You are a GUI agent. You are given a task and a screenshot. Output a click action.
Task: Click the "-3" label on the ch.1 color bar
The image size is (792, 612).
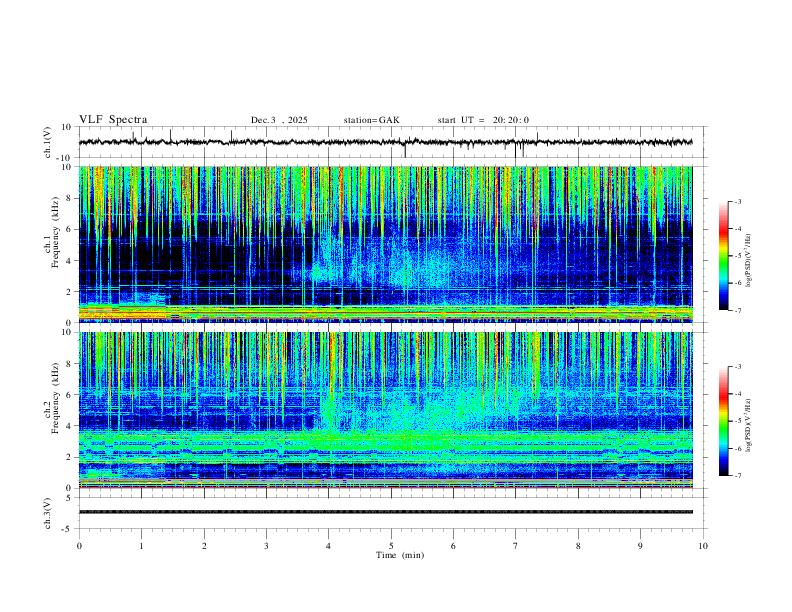pos(738,201)
